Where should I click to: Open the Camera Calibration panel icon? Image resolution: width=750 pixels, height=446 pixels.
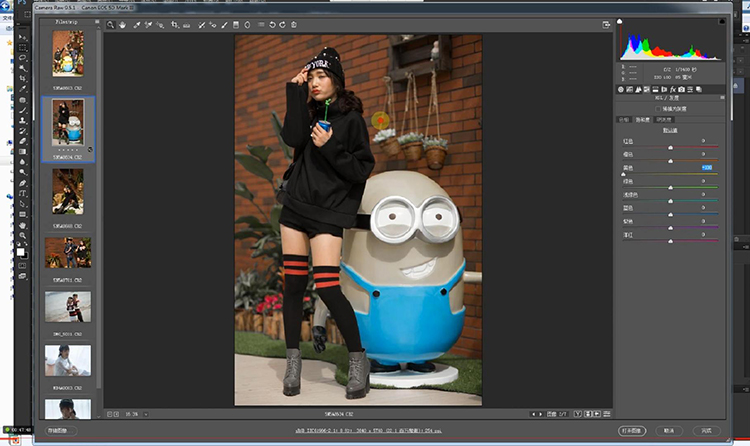point(681,89)
